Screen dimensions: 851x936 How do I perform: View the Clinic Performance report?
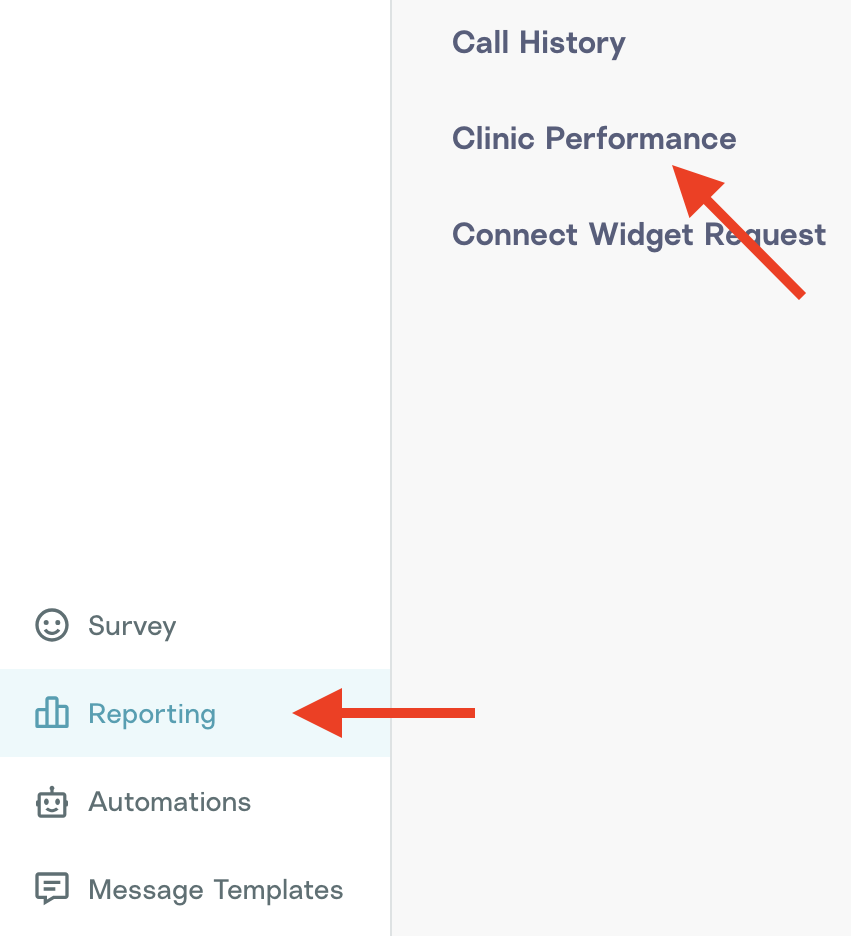[x=593, y=138]
